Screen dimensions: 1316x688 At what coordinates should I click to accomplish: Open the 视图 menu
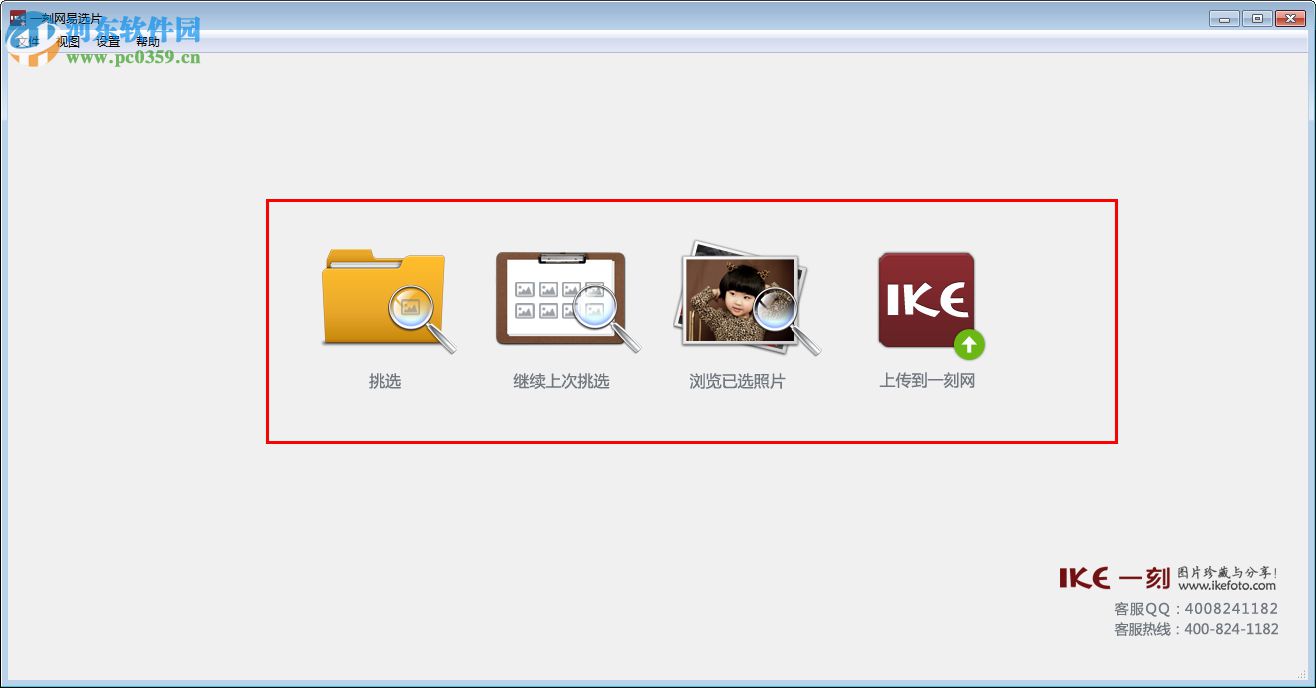(68, 42)
